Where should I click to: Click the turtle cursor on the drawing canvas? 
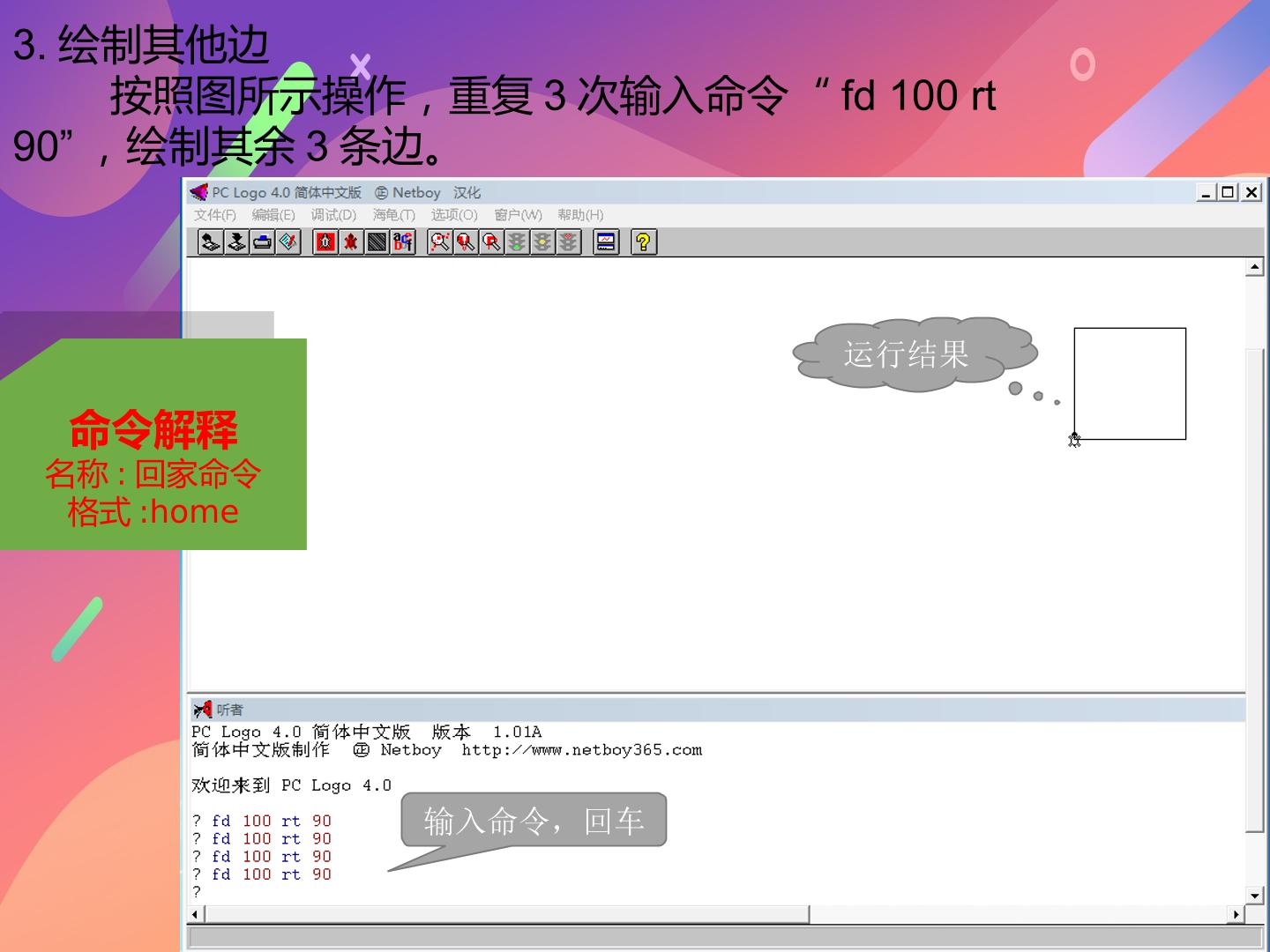1074,439
